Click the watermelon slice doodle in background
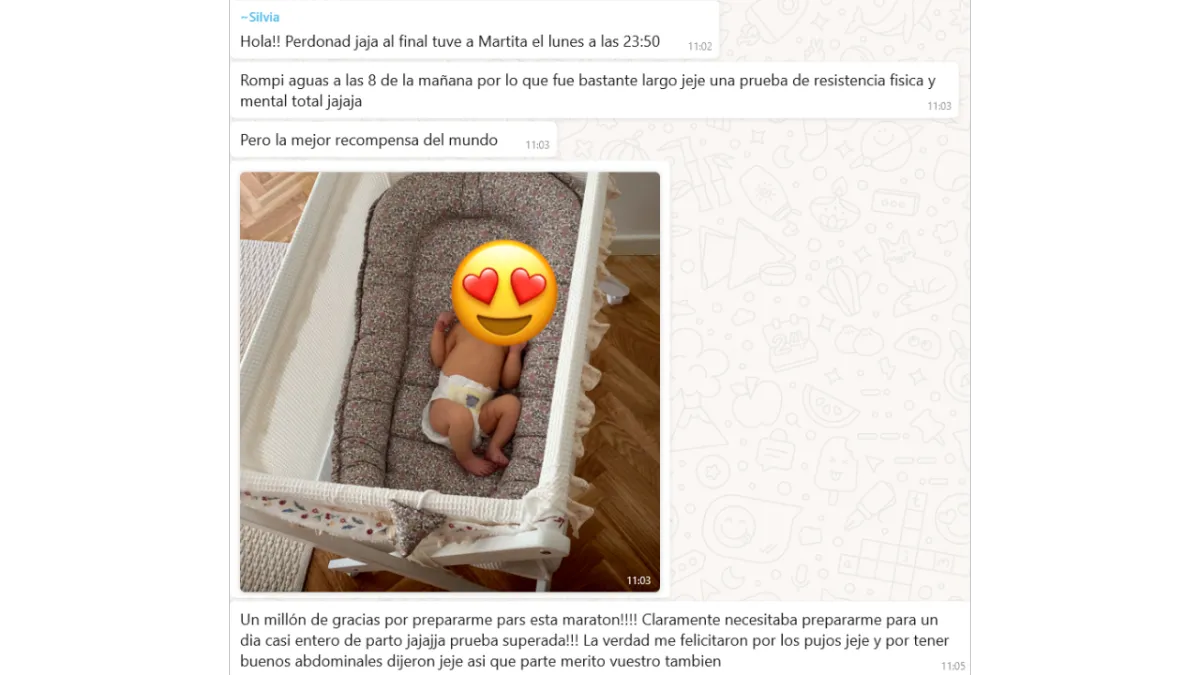Screen dimensions: 1200x675 click(829, 405)
